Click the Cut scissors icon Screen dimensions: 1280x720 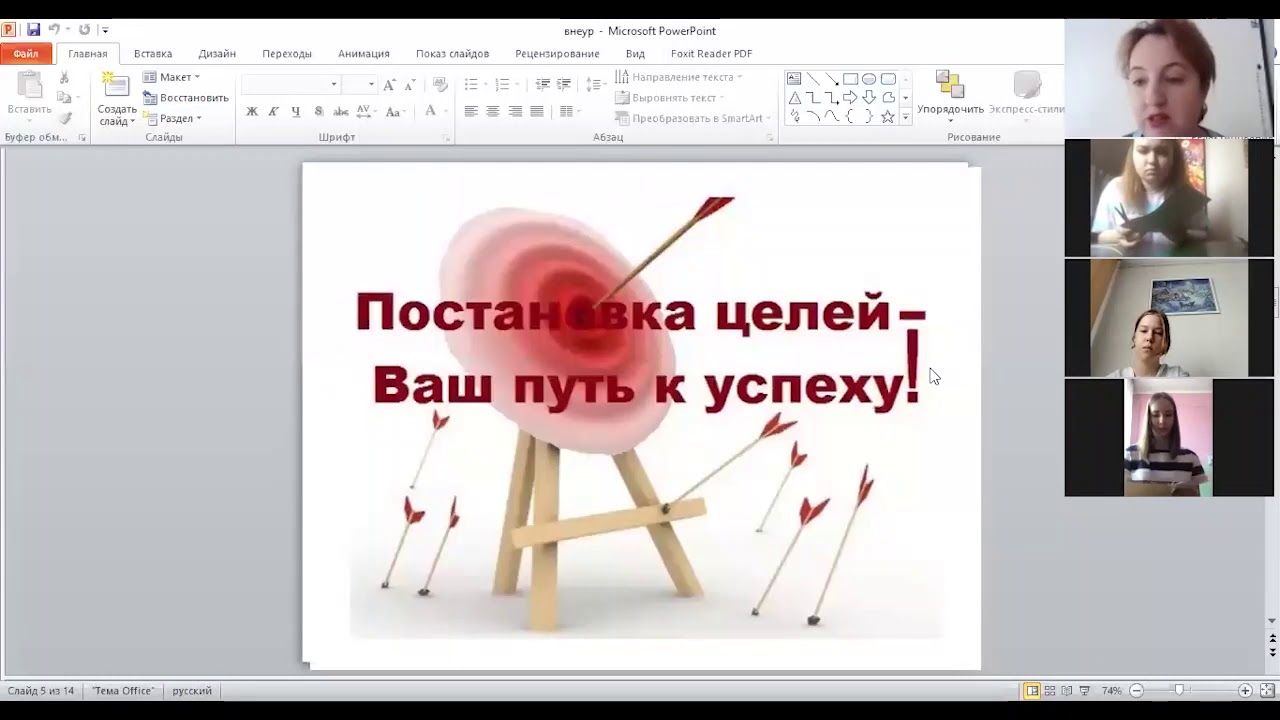[65, 78]
